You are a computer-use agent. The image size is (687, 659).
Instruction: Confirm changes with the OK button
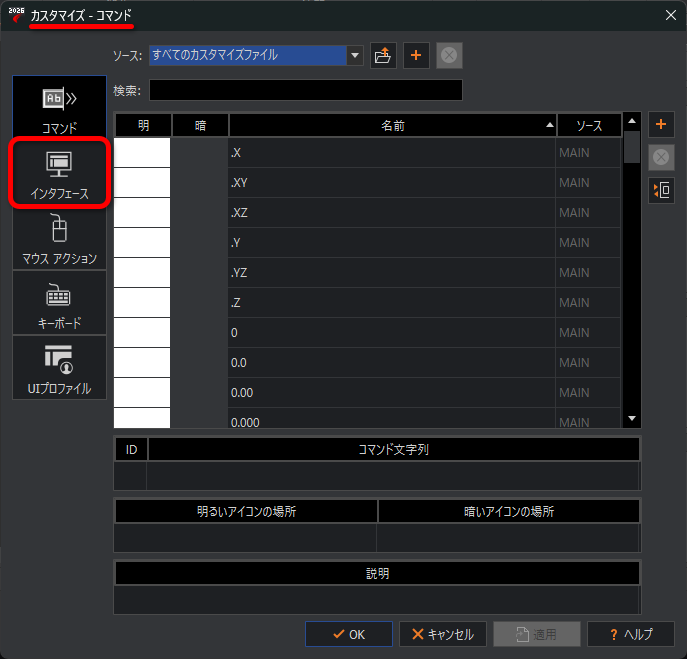[348, 634]
